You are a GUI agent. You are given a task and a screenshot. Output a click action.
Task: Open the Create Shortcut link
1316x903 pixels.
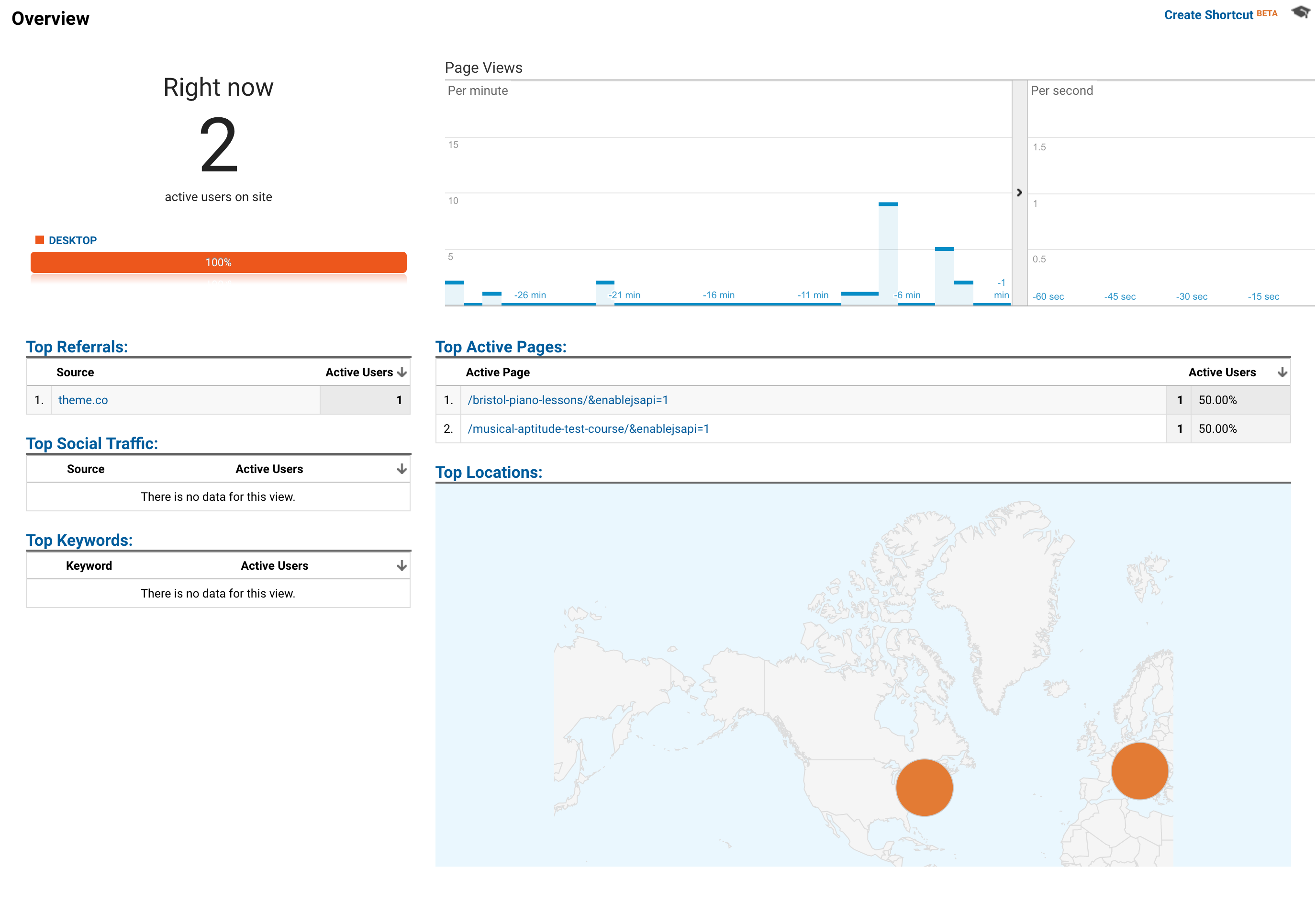(1209, 14)
